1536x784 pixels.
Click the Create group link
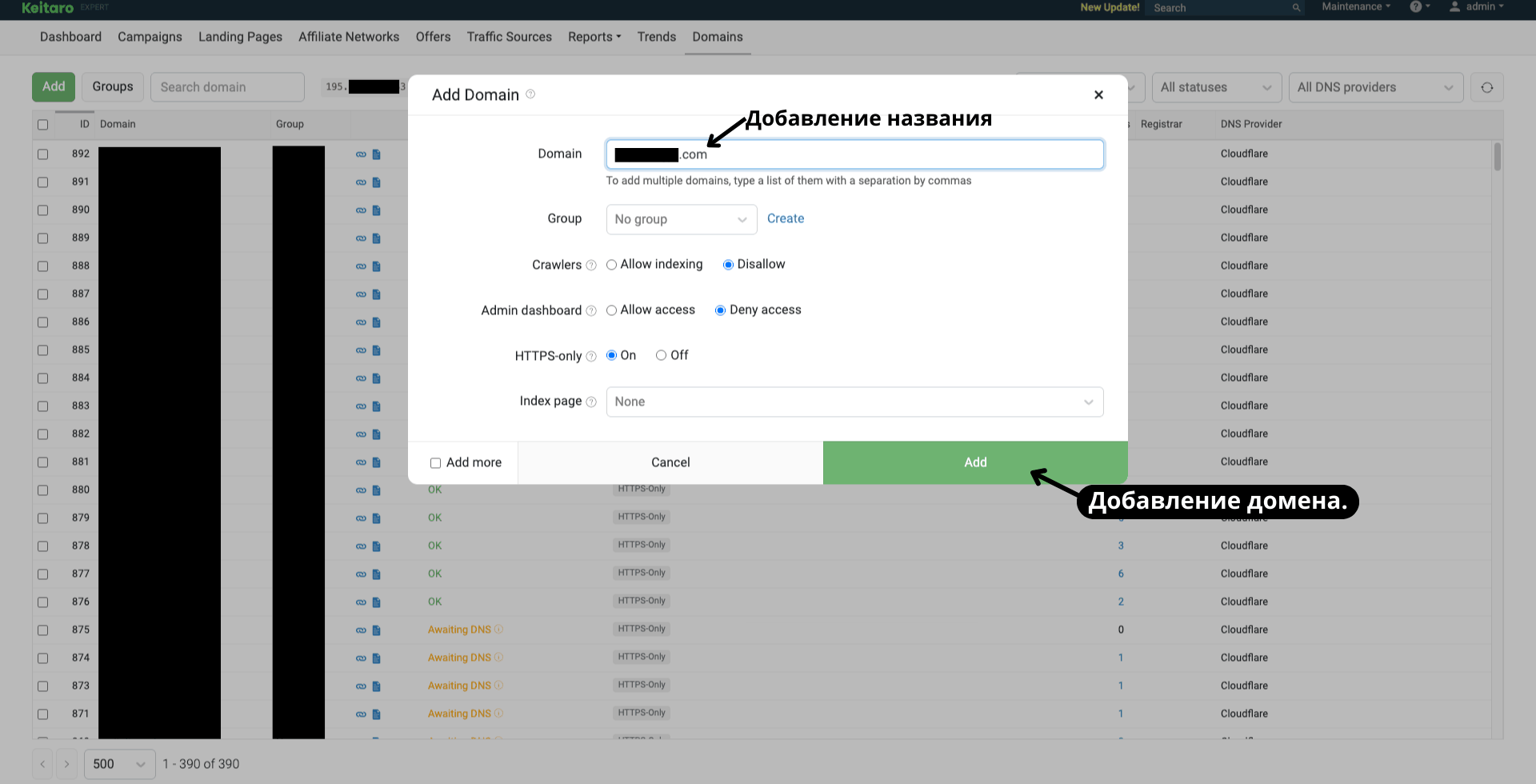[x=785, y=218]
